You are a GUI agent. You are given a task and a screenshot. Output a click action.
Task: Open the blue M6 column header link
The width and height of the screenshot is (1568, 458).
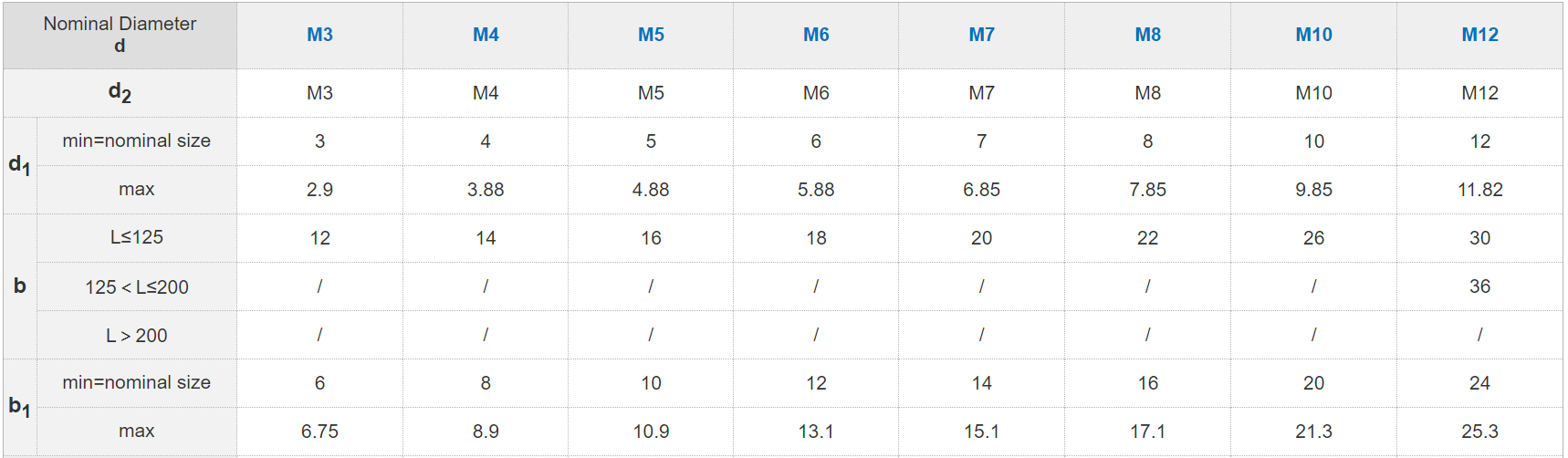pos(816,35)
